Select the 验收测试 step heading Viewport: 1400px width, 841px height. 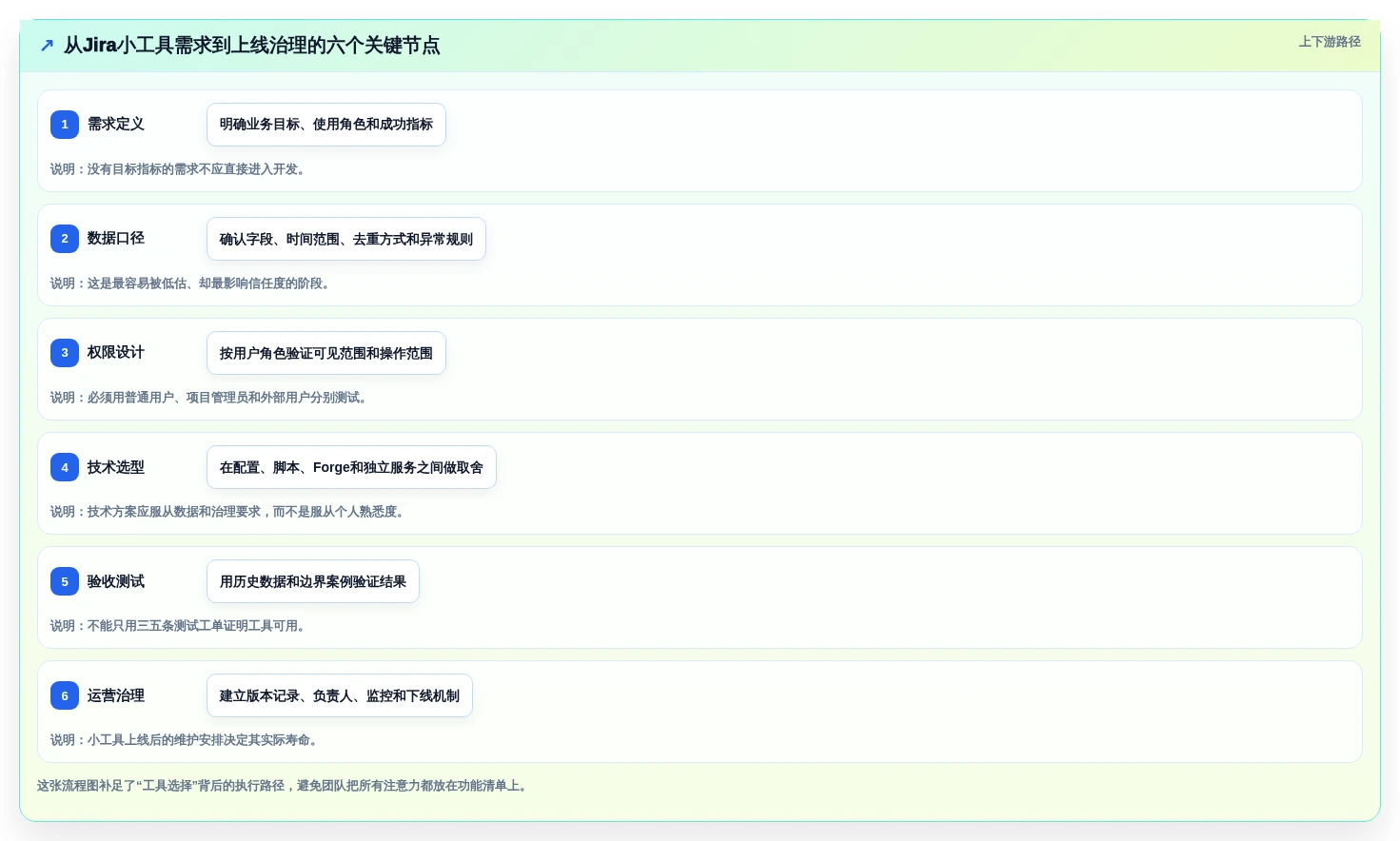tap(116, 581)
